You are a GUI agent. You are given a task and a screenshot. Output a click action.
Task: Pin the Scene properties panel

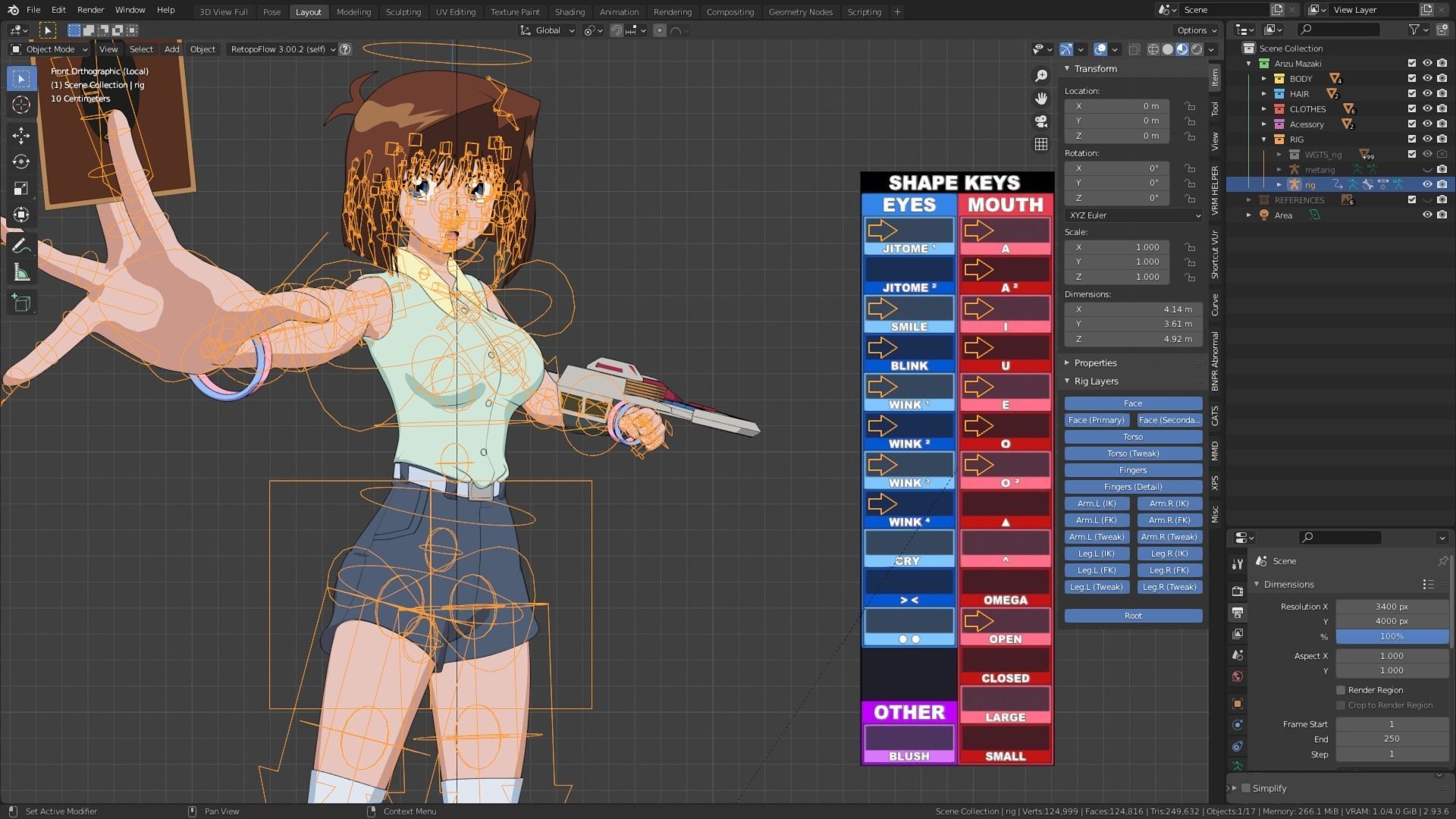(1442, 561)
